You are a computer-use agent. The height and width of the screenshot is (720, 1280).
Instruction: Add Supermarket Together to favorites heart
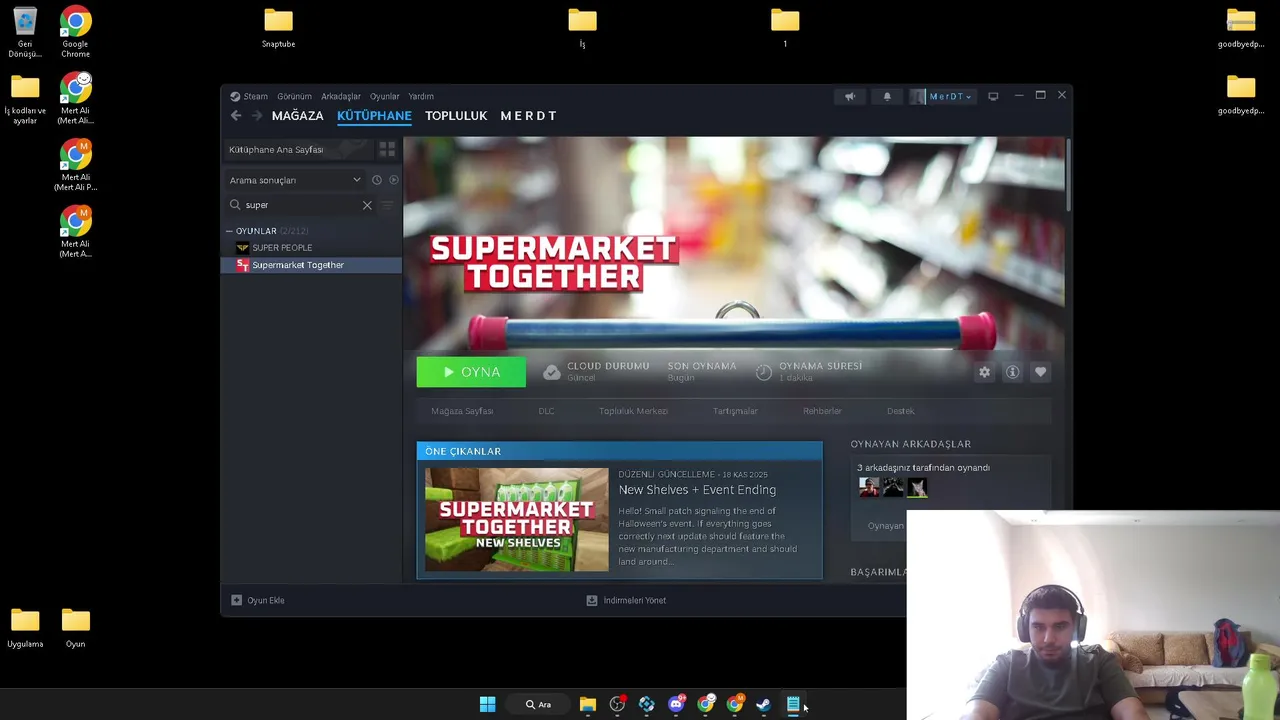pos(1040,372)
